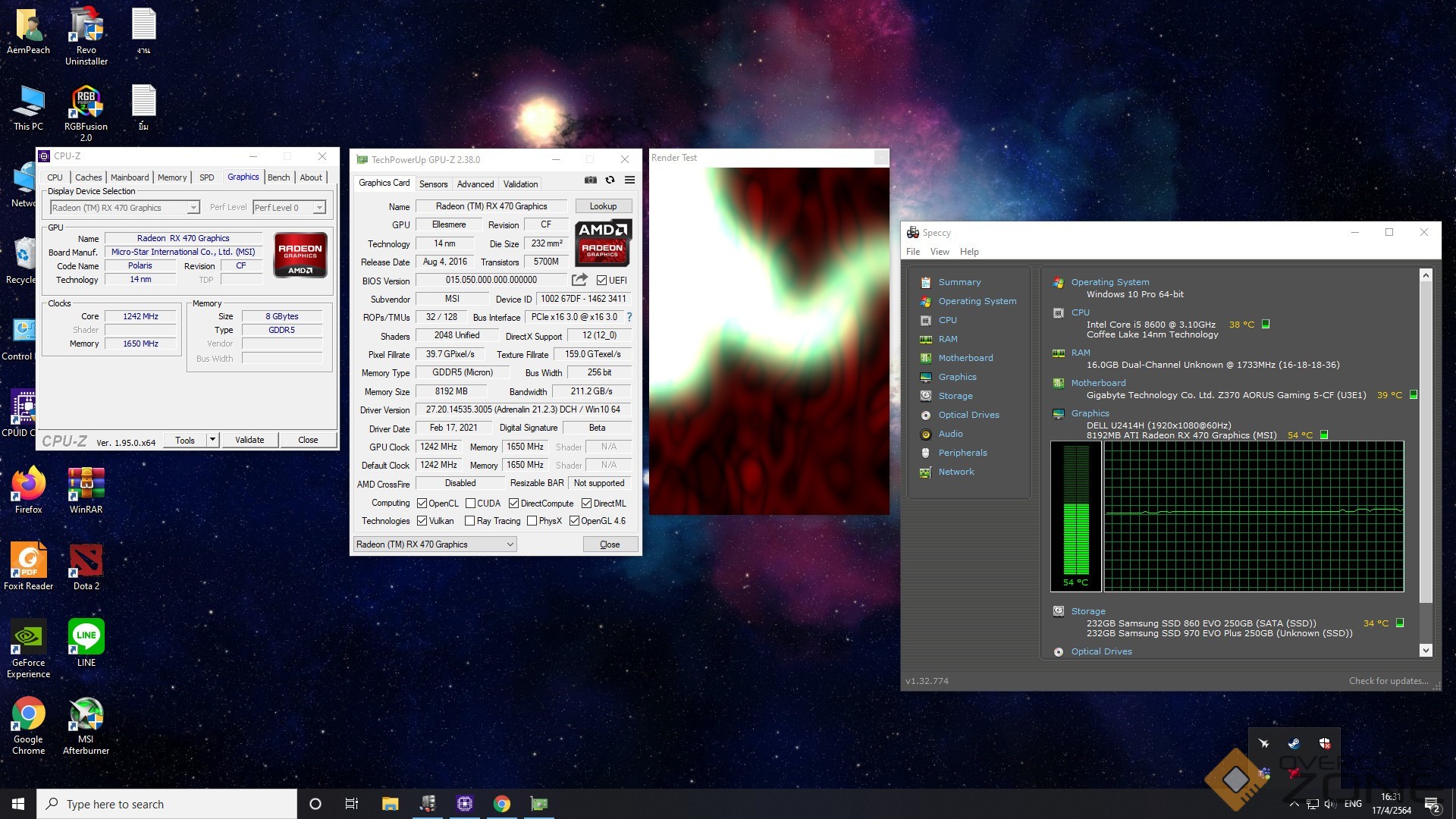Click GPU-Z screenshot camera icon
Viewport: 1456px width, 819px height.
pyautogui.click(x=590, y=180)
